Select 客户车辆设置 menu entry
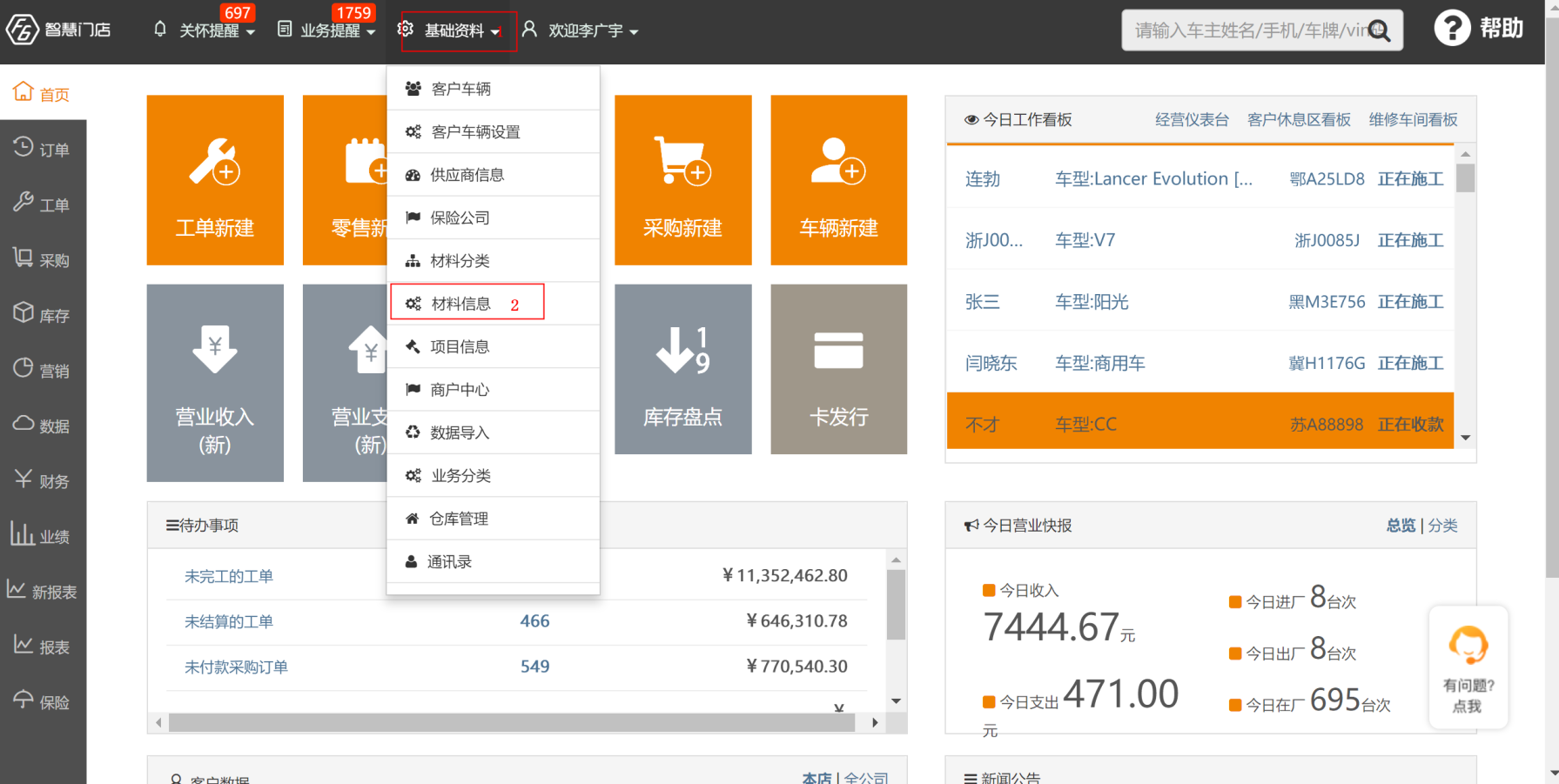The height and width of the screenshot is (784, 1559). pyautogui.click(x=493, y=131)
